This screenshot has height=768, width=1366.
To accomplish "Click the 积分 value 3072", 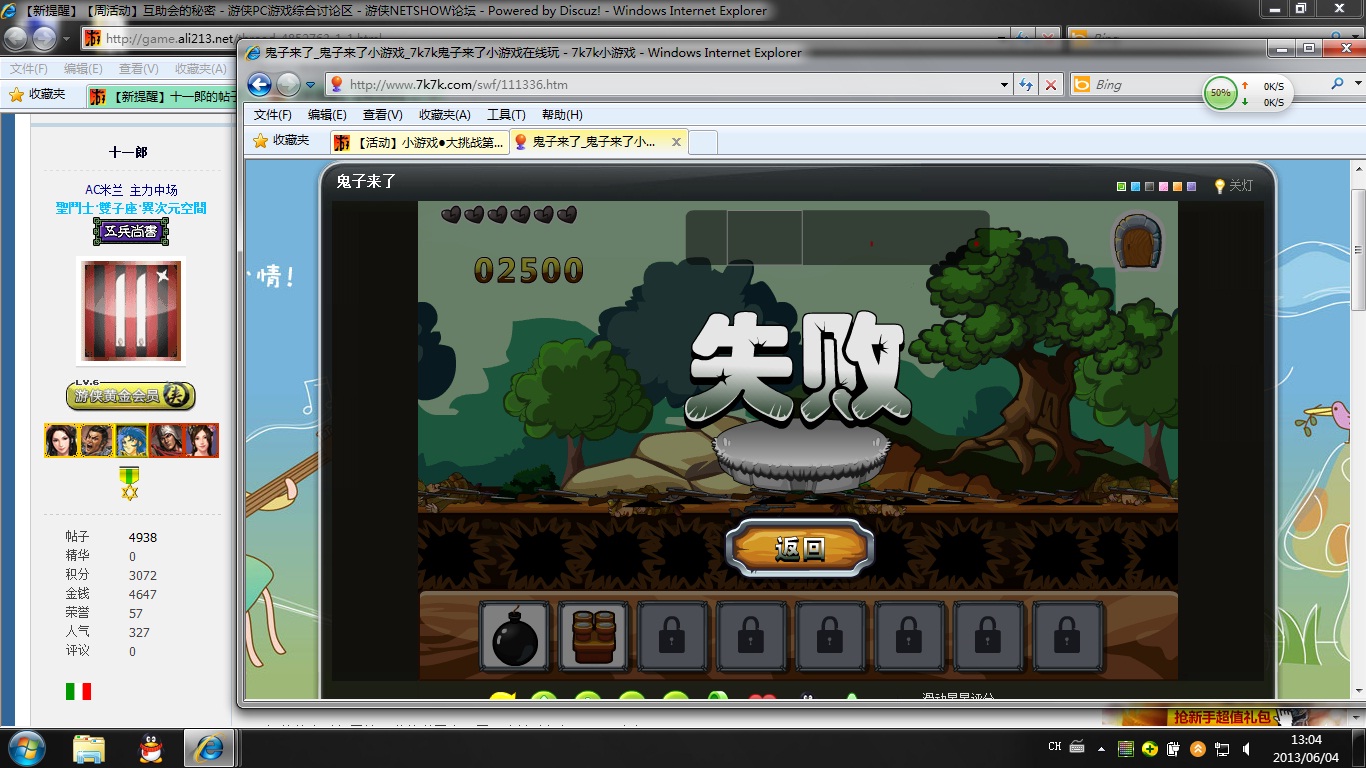I will (143, 575).
